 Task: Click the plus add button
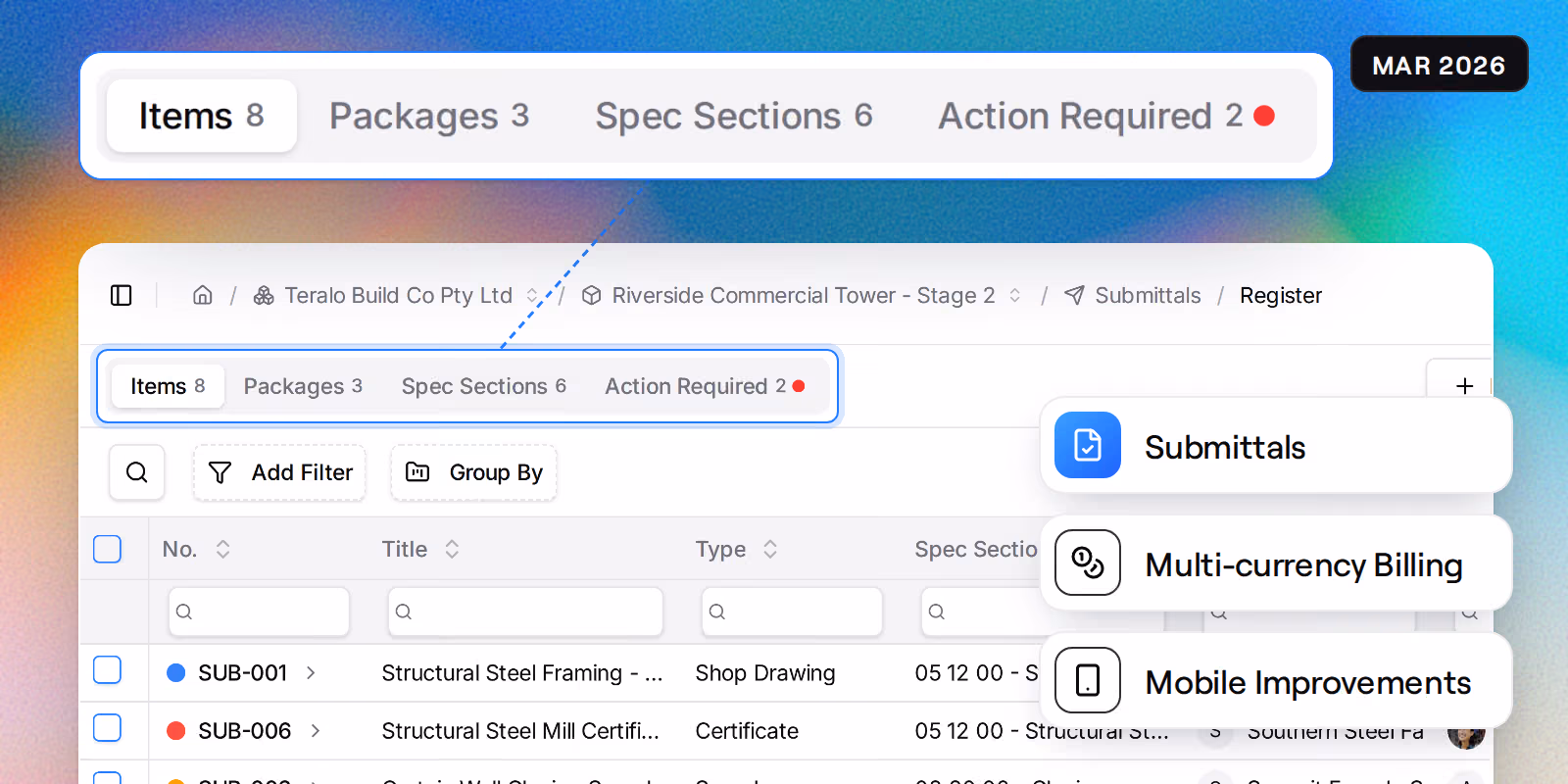1464,386
